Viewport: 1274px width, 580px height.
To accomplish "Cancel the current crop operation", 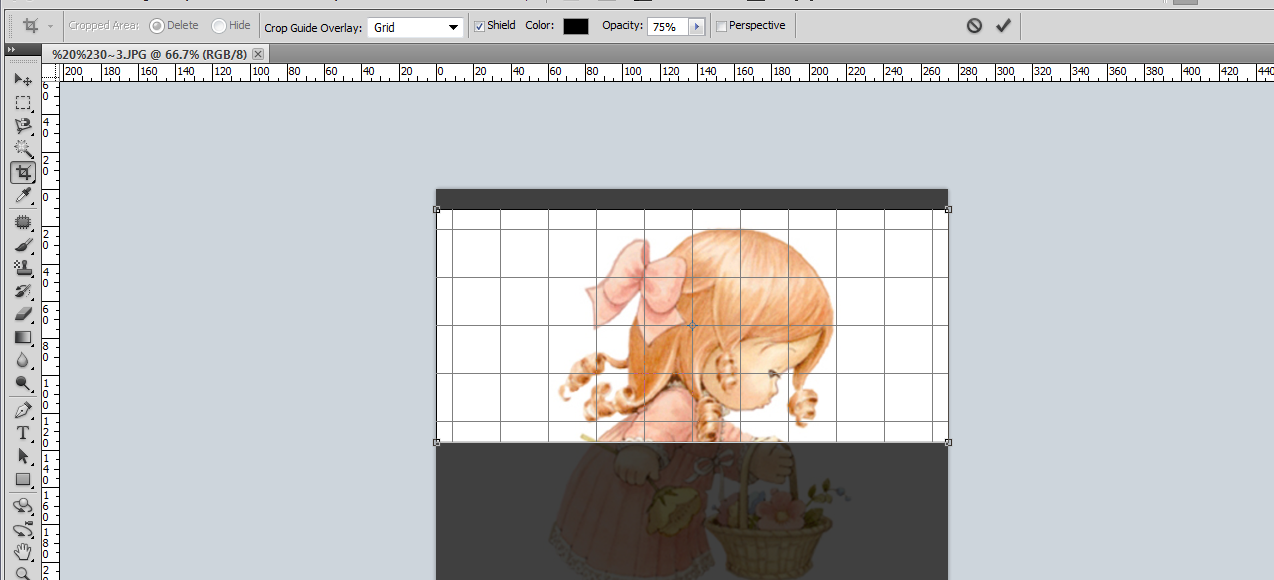I will (x=974, y=26).
